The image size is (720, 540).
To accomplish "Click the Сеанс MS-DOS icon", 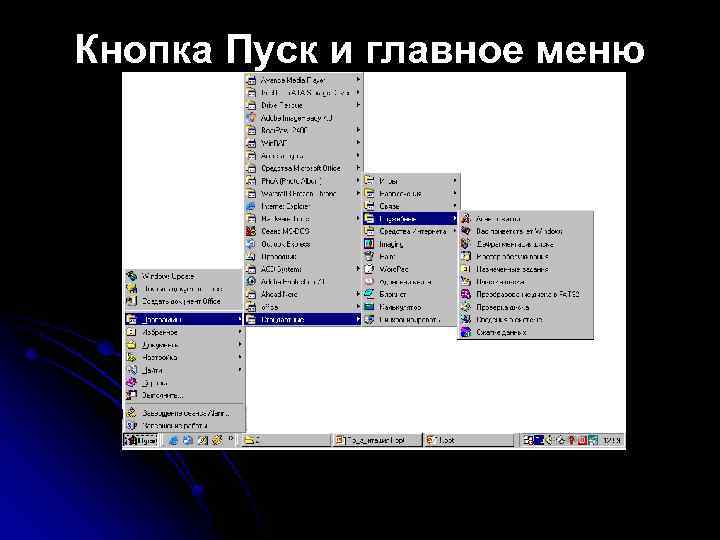I will tap(251, 231).
